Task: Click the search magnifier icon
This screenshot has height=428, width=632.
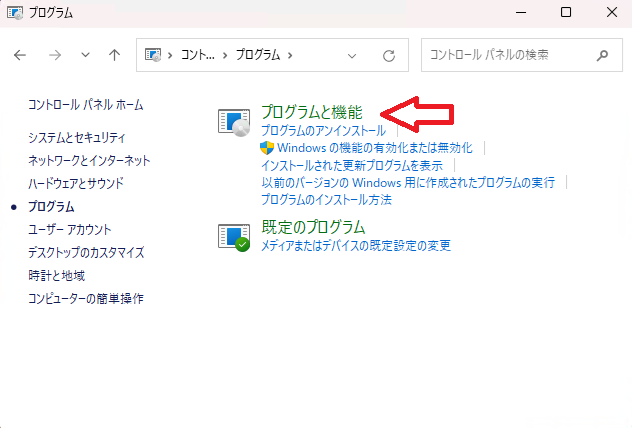Action: [x=601, y=55]
